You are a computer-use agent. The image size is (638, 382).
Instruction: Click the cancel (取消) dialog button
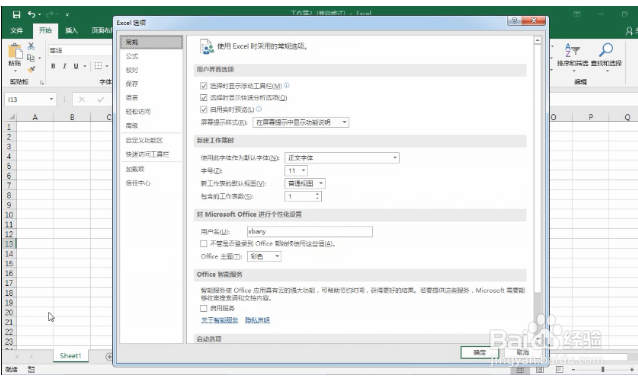click(x=522, y=352)
